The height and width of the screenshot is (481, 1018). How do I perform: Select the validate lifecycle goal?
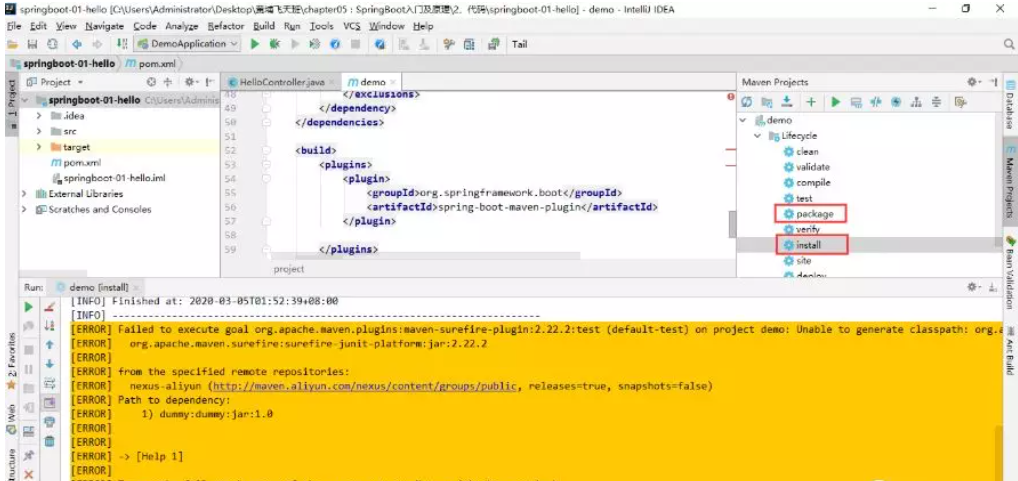pos(806,167)
